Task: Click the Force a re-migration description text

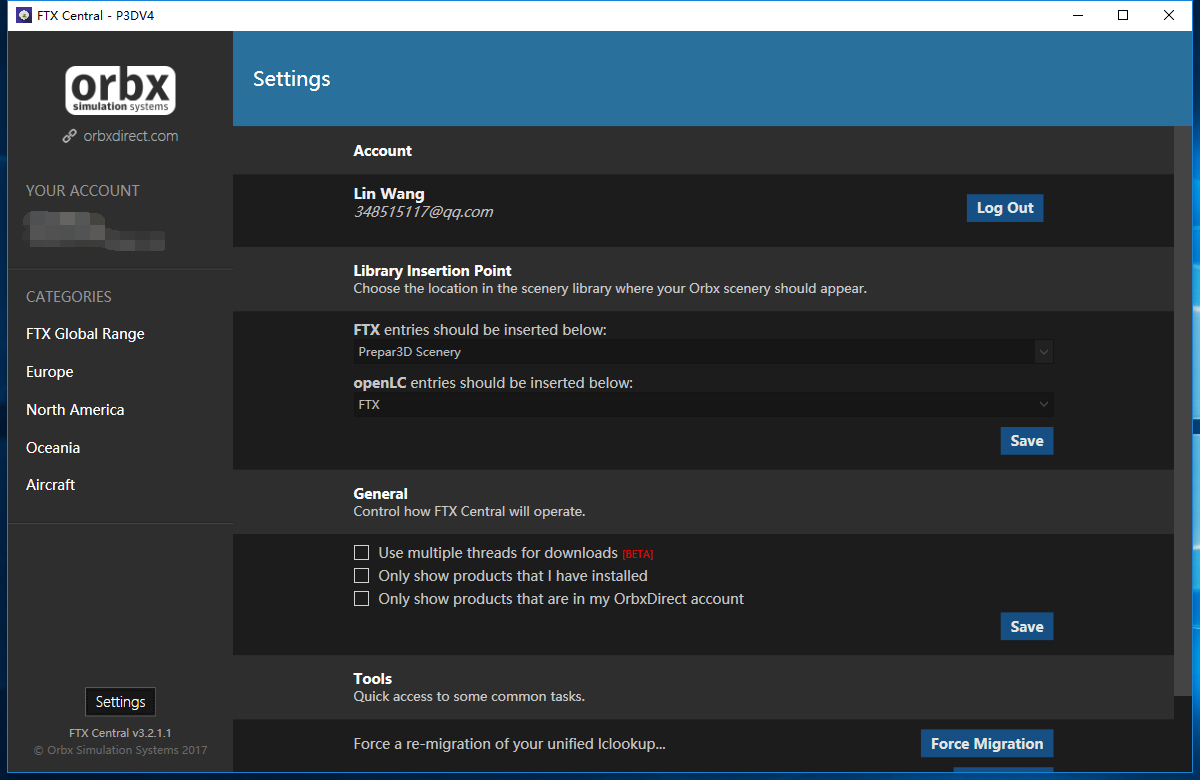Action: point(509,744)
